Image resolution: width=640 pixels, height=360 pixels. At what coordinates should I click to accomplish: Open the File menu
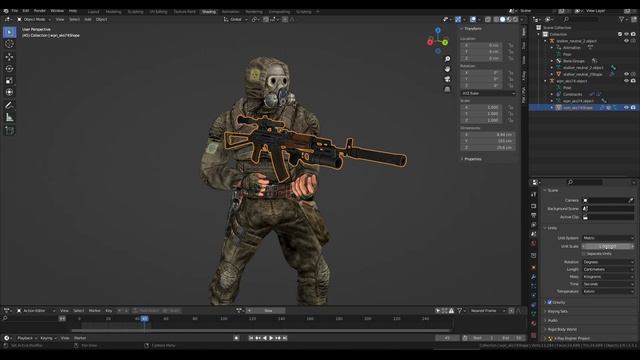15,11
